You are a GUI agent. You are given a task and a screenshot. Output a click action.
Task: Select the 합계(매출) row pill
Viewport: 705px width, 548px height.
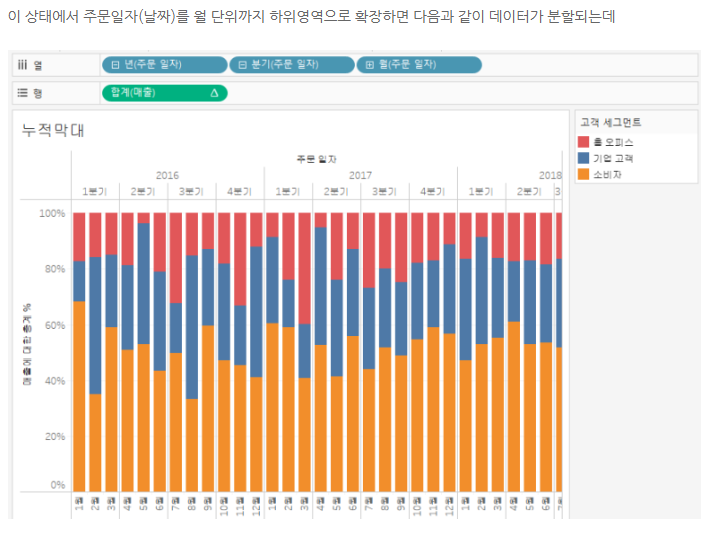click(165, 93)
